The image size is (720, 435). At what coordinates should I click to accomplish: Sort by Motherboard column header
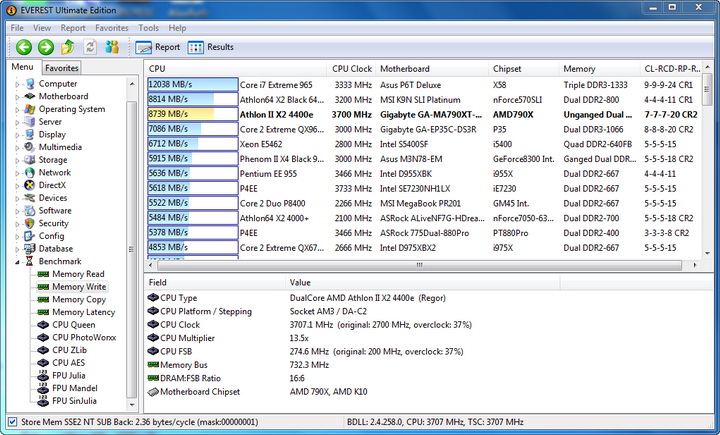[x=432, y=69]
